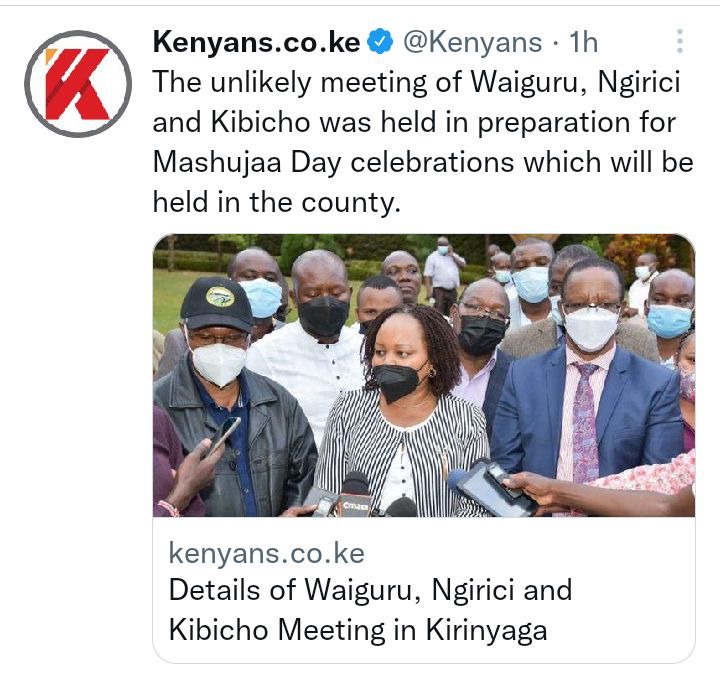Click 'Kibicho Meeting in Kirinyaga' headline text
The width and height of the screenshot is (720, 680).
(358, 630)
